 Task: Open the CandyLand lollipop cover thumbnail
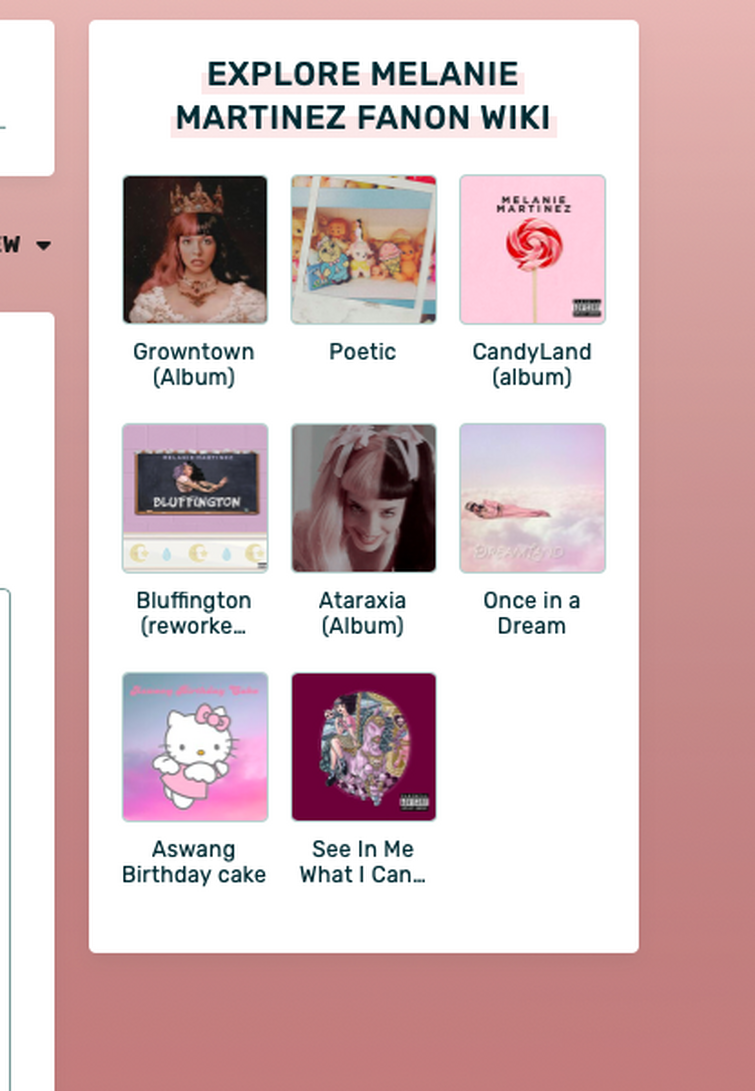(x=532, y=249)
